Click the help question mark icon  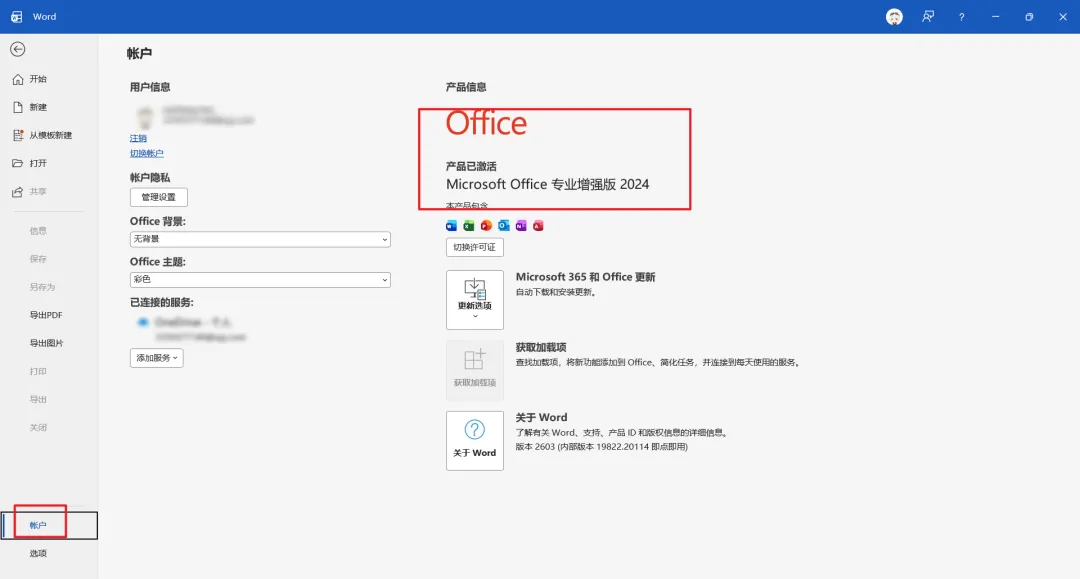[x=962, y=17]
